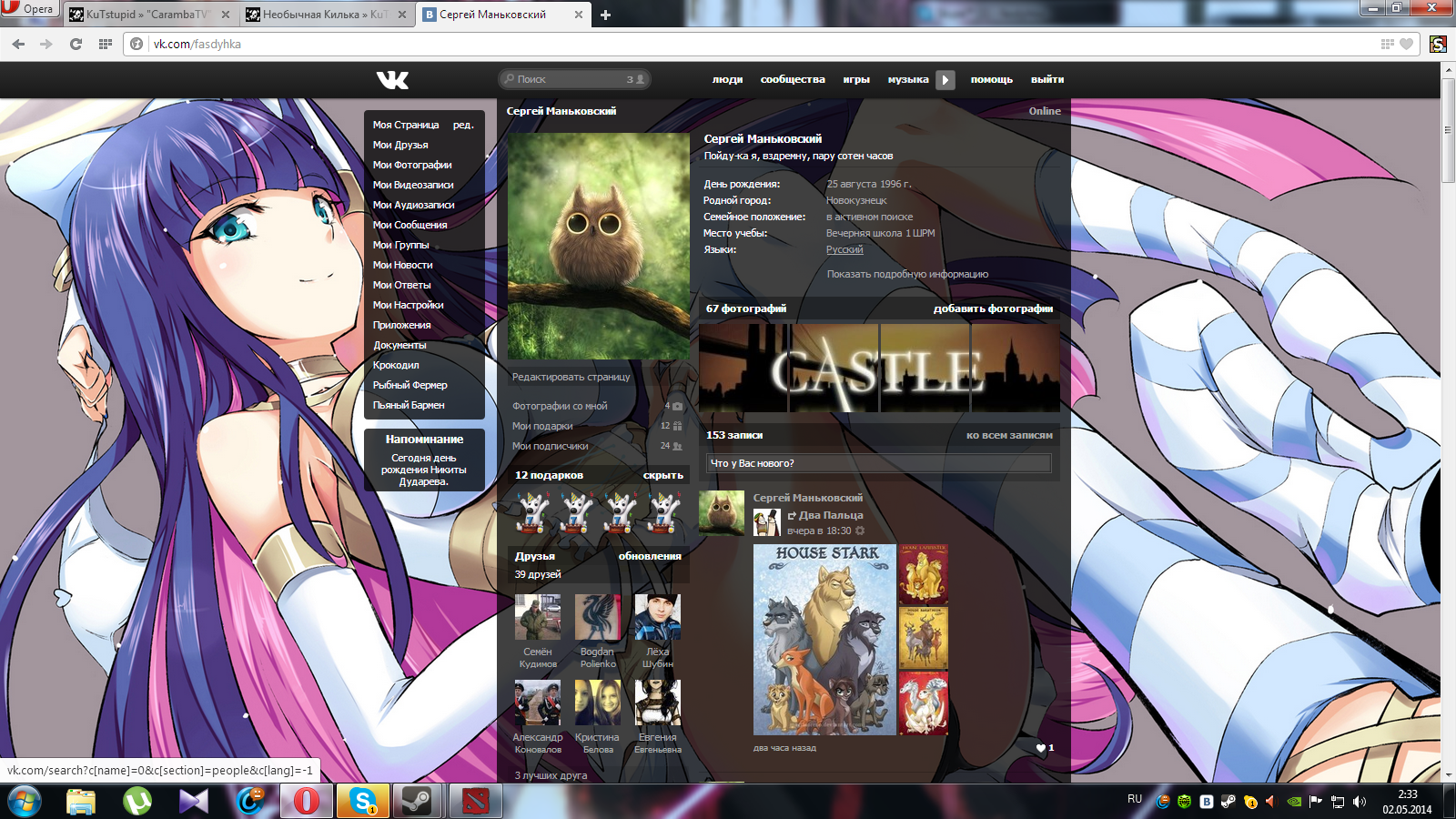Open ко всем записям link
1456x819 pixels.
(x=1009, y=435)
